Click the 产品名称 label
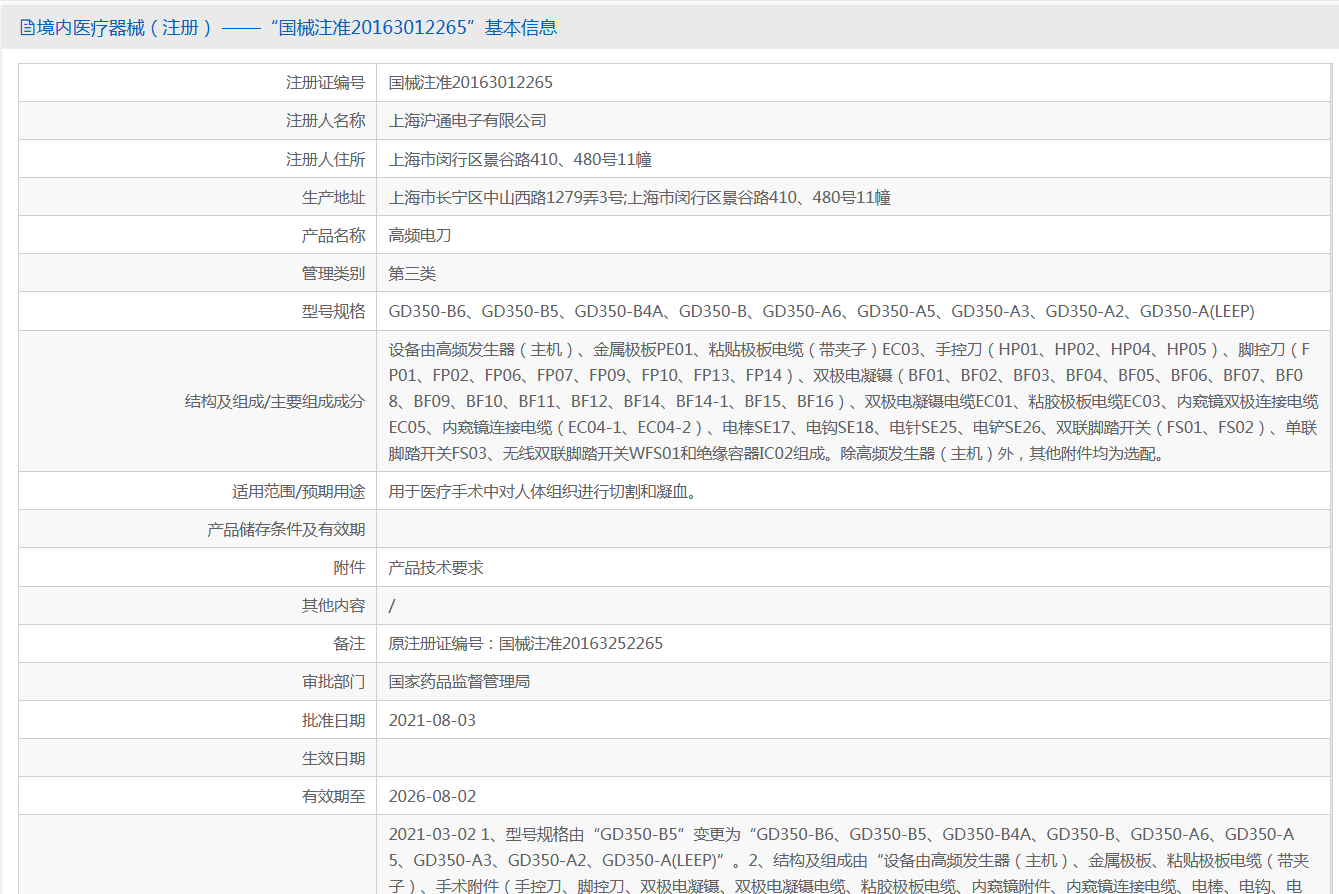The image size is (1339, 894). tap(334, 235)
